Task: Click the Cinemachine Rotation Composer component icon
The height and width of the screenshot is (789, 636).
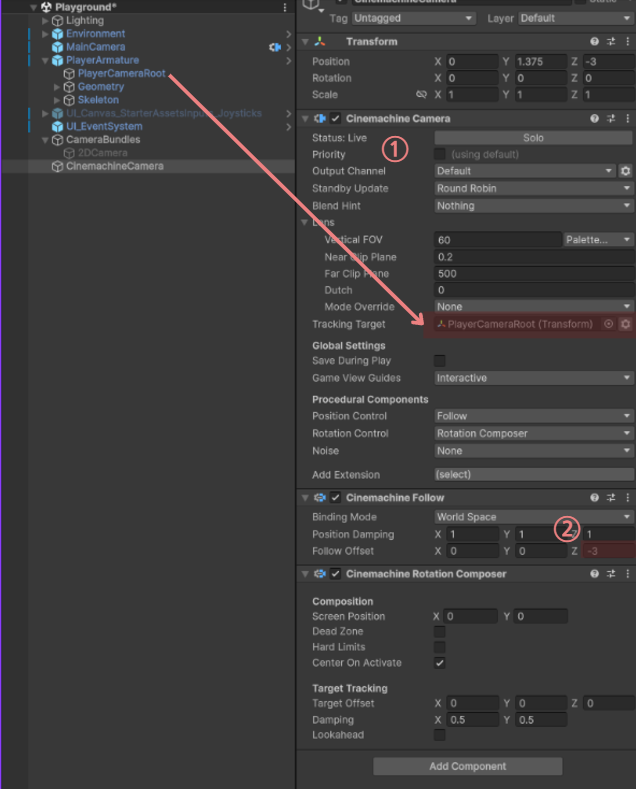Action: pyautogui.click(x=320, y=574)
